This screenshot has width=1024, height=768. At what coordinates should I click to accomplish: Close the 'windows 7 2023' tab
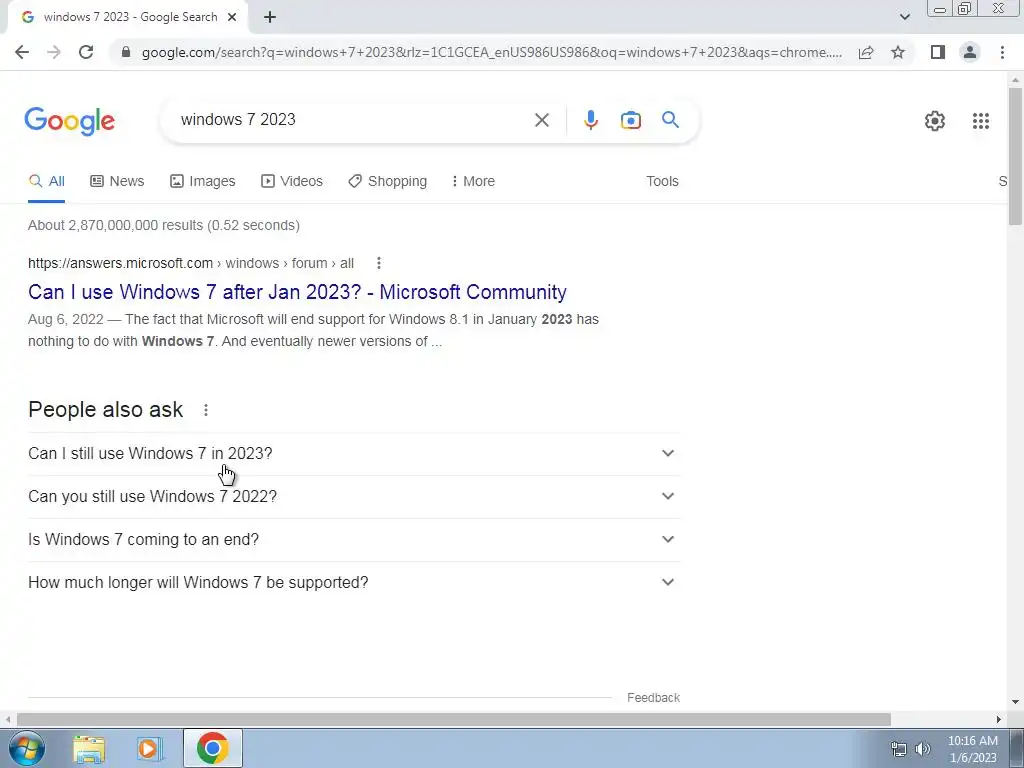[232, 18]
